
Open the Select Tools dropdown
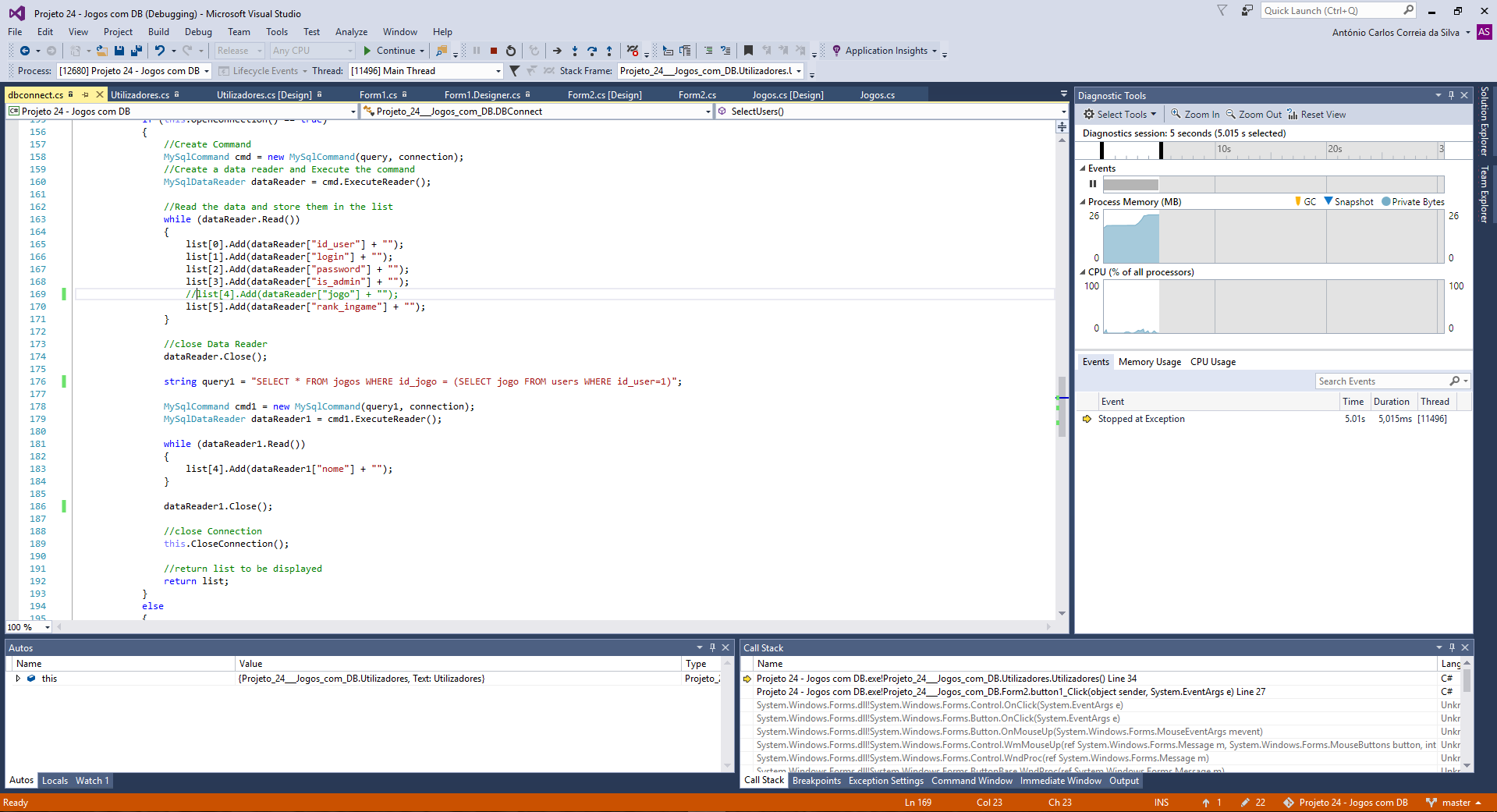pyautogui.click(x=1120, y=114)
